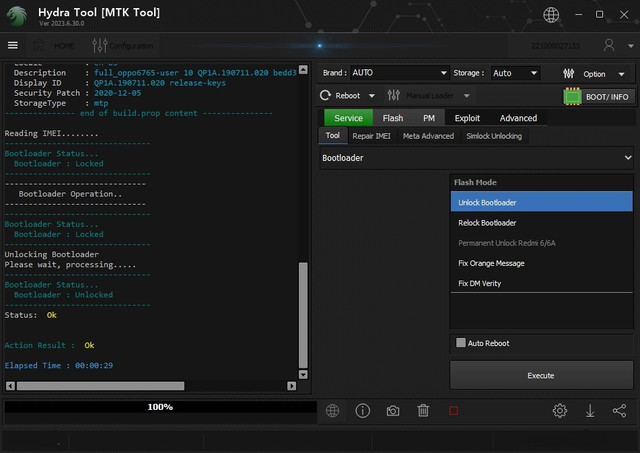Open the Brand AUTO dropdown
Image resolution: width=640 pixels, height=453 pixels.
399,73
